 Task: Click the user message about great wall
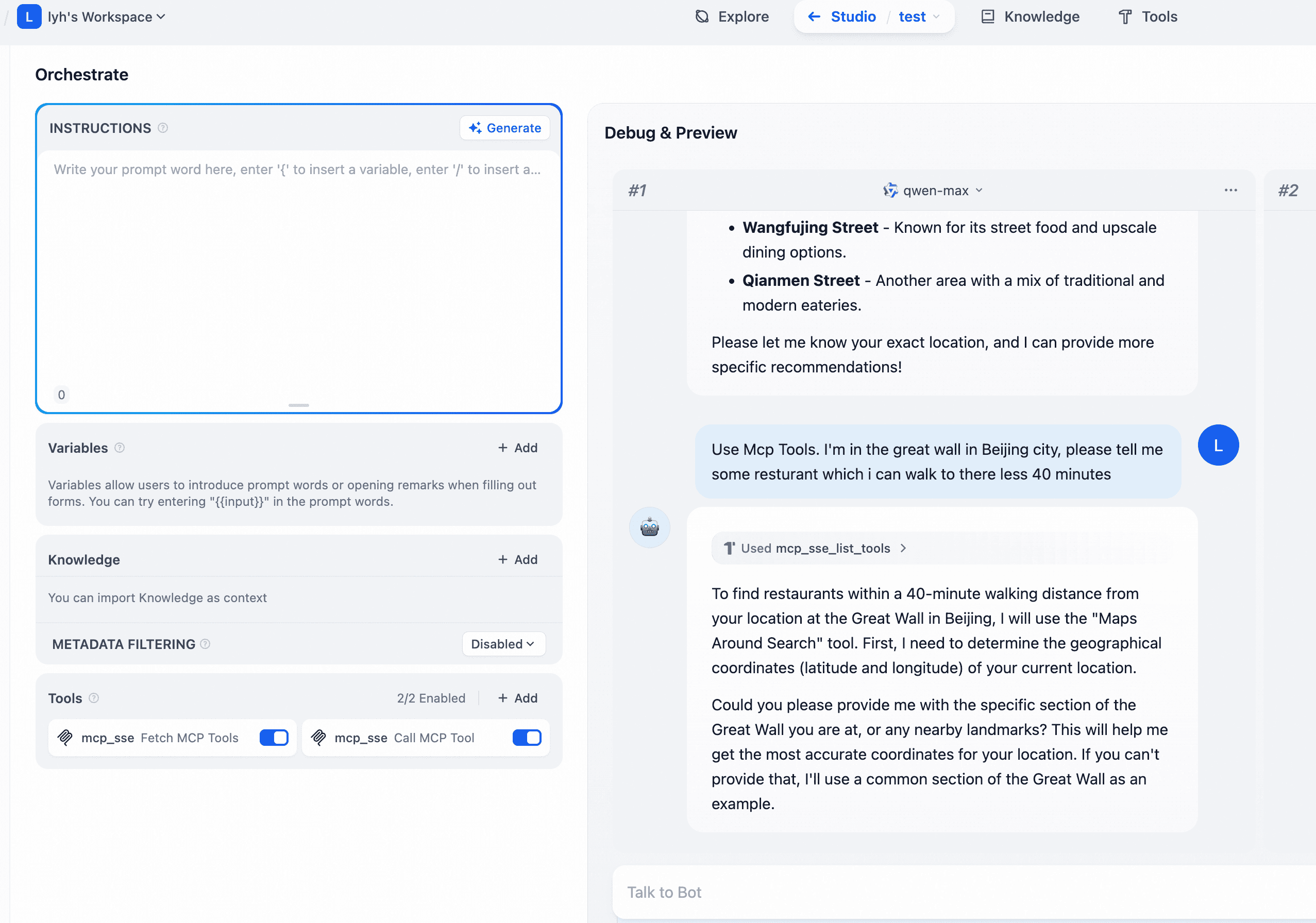click(938, 461)
